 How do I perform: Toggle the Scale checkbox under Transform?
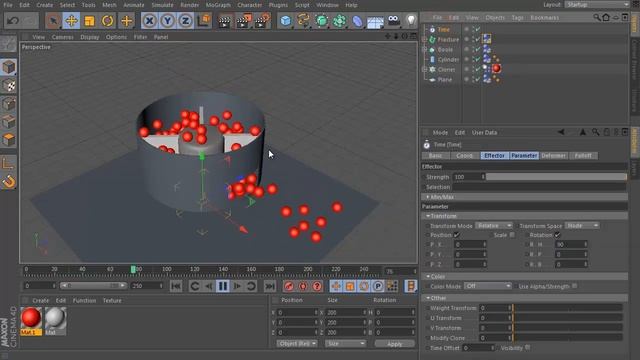512,235
